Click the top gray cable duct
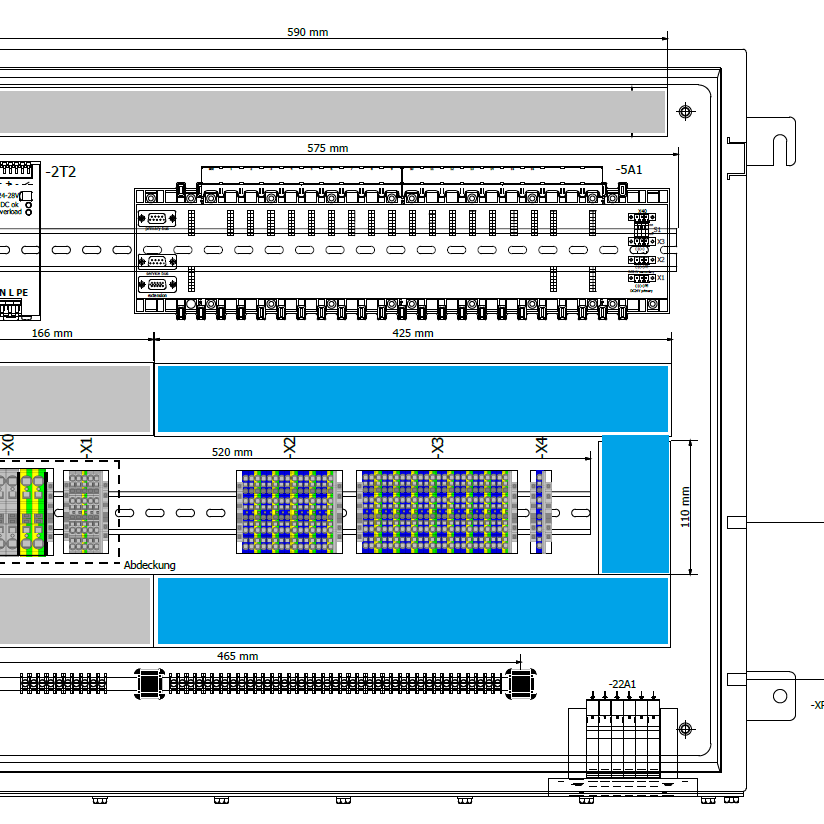Image resolution: width=824 pixels, height=824 pixels. (x=330, y=112)
